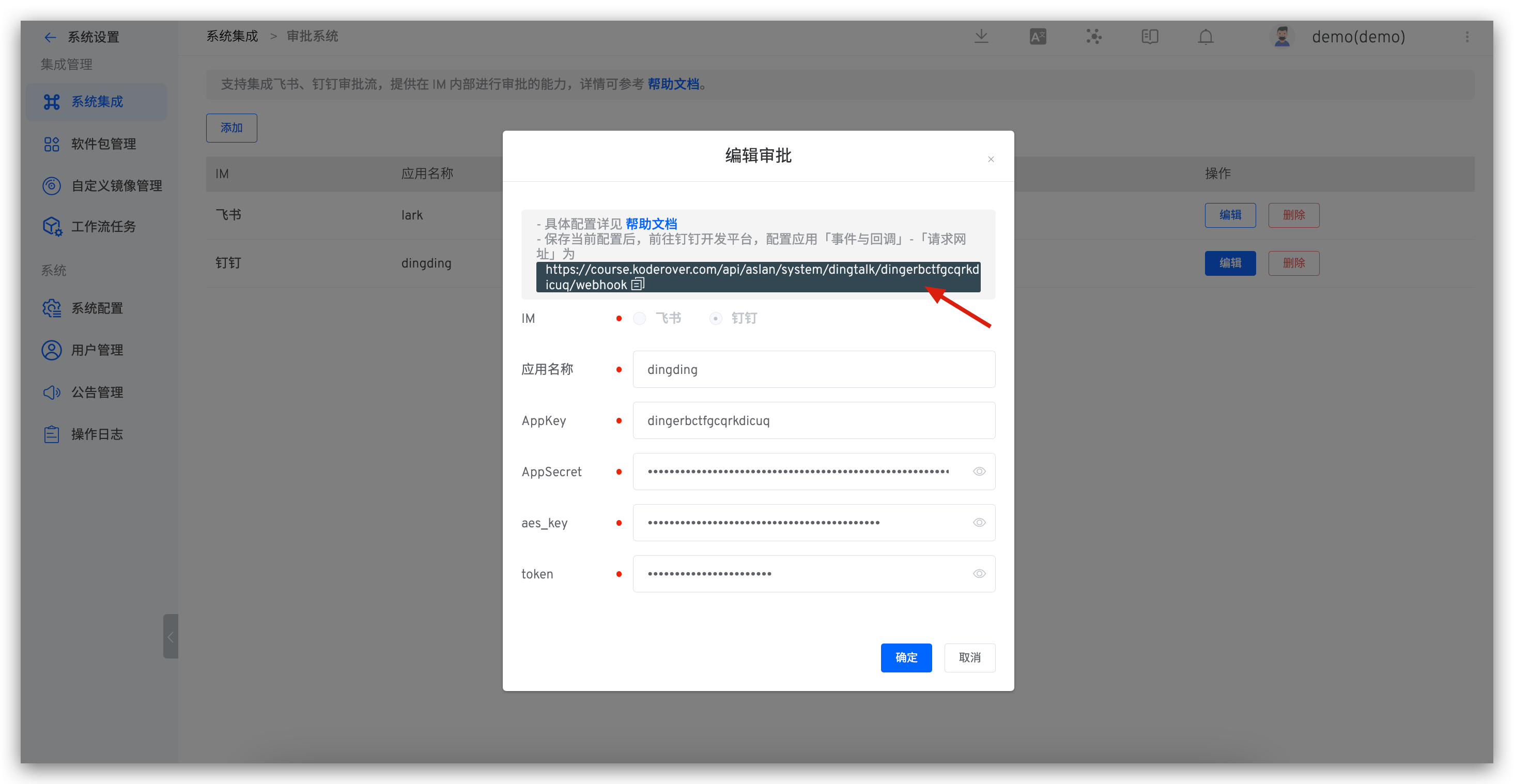The image size is (1514, 784).
Task: Click the AppKey input field
Action: pyautogui.click(x=813, y=420)
